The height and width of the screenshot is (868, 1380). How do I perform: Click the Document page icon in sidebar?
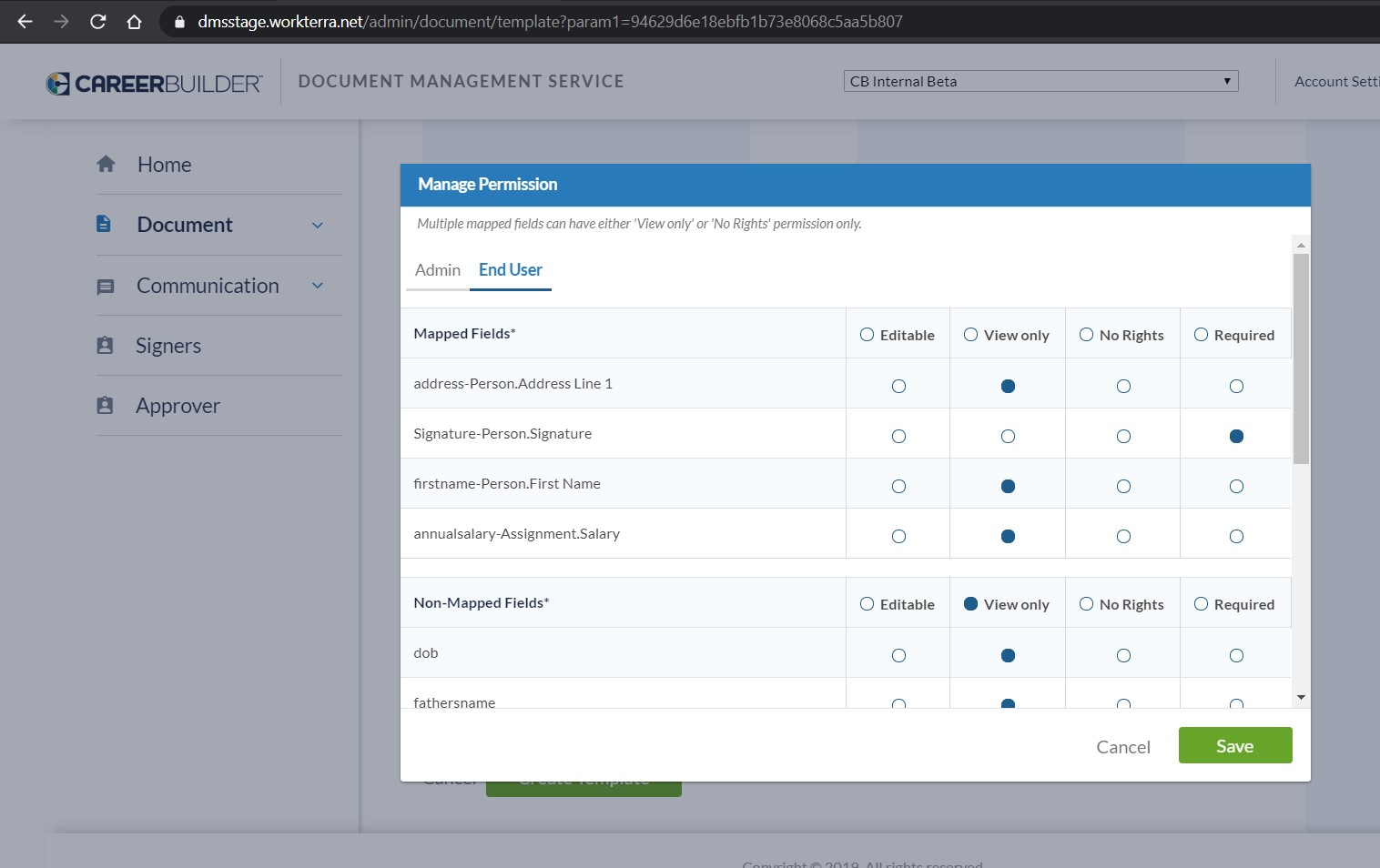tap(106, 224)
